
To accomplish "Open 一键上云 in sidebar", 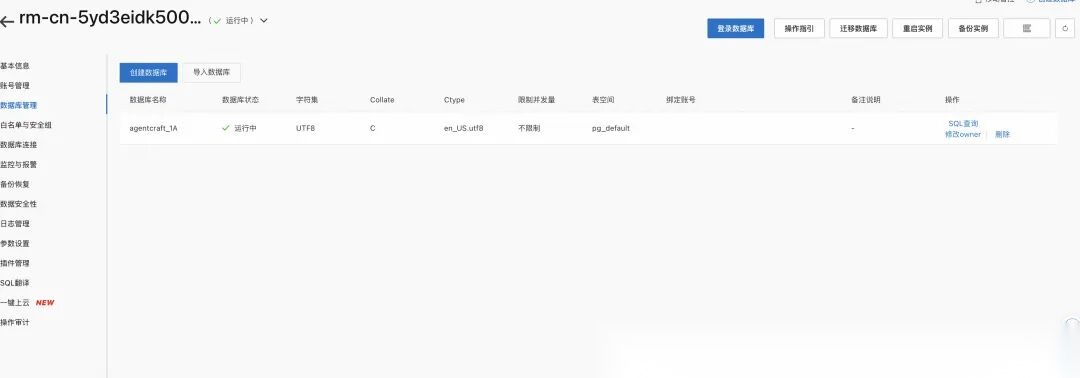I will point(15,302).
